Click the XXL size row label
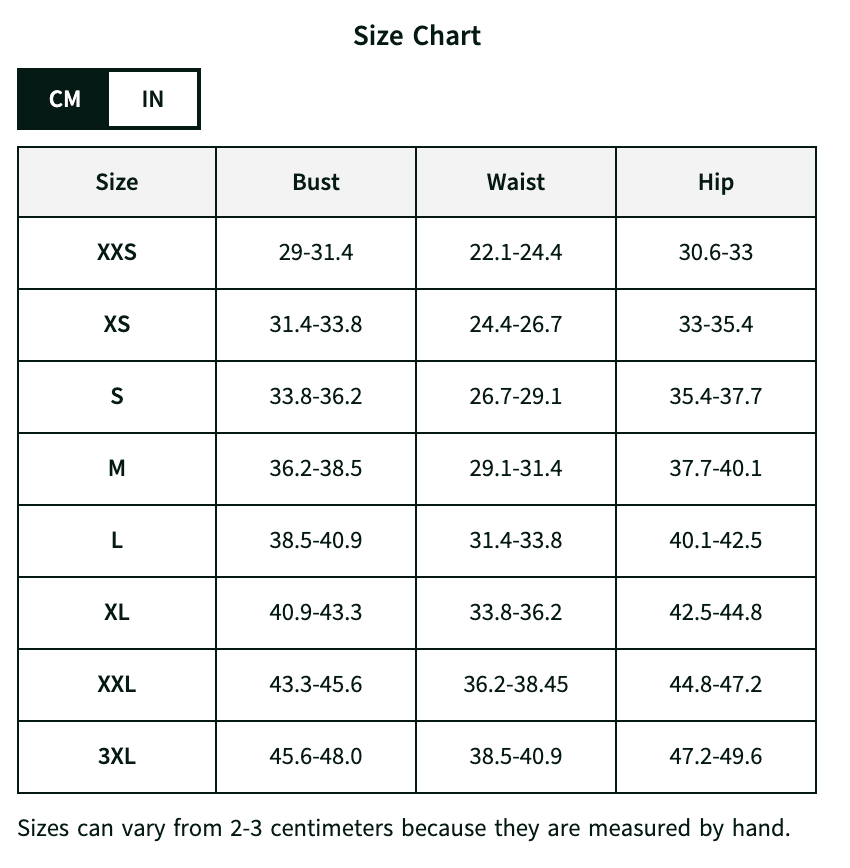The height and width of the screenshot is (868, 850). coord(117,684)
